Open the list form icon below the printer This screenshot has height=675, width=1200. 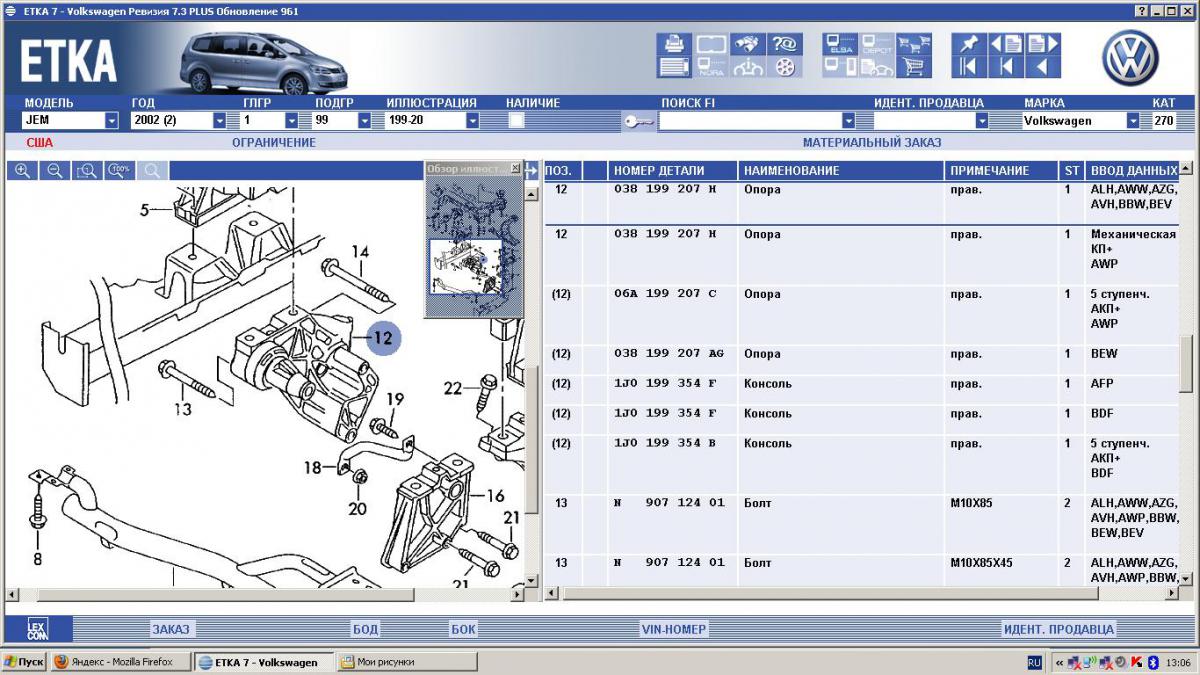(x=674, y=67)
